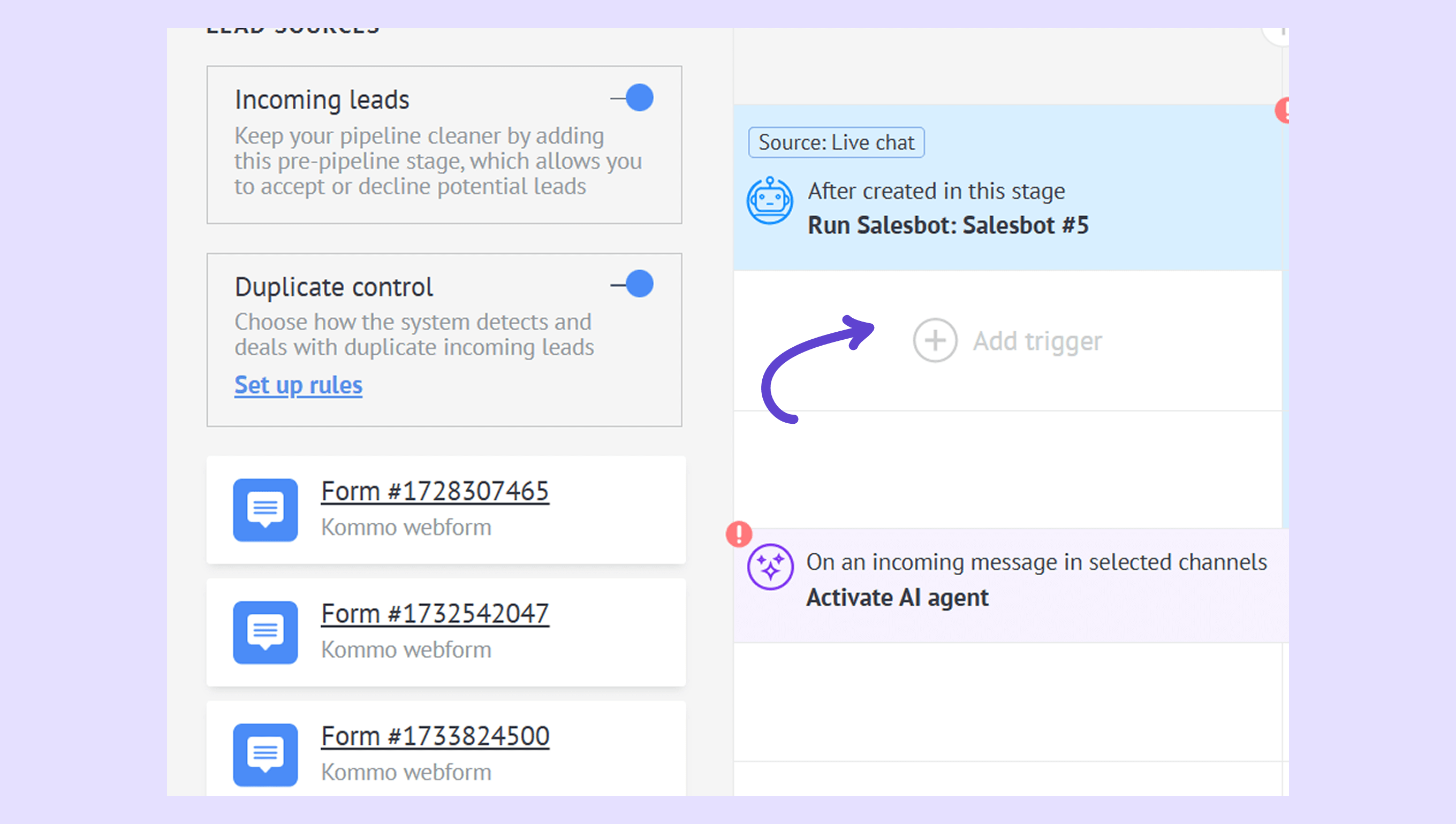Click the Form #1732542047 webform icon
This screenshot has height=824, width=1456.
click(x=265, y=632)
